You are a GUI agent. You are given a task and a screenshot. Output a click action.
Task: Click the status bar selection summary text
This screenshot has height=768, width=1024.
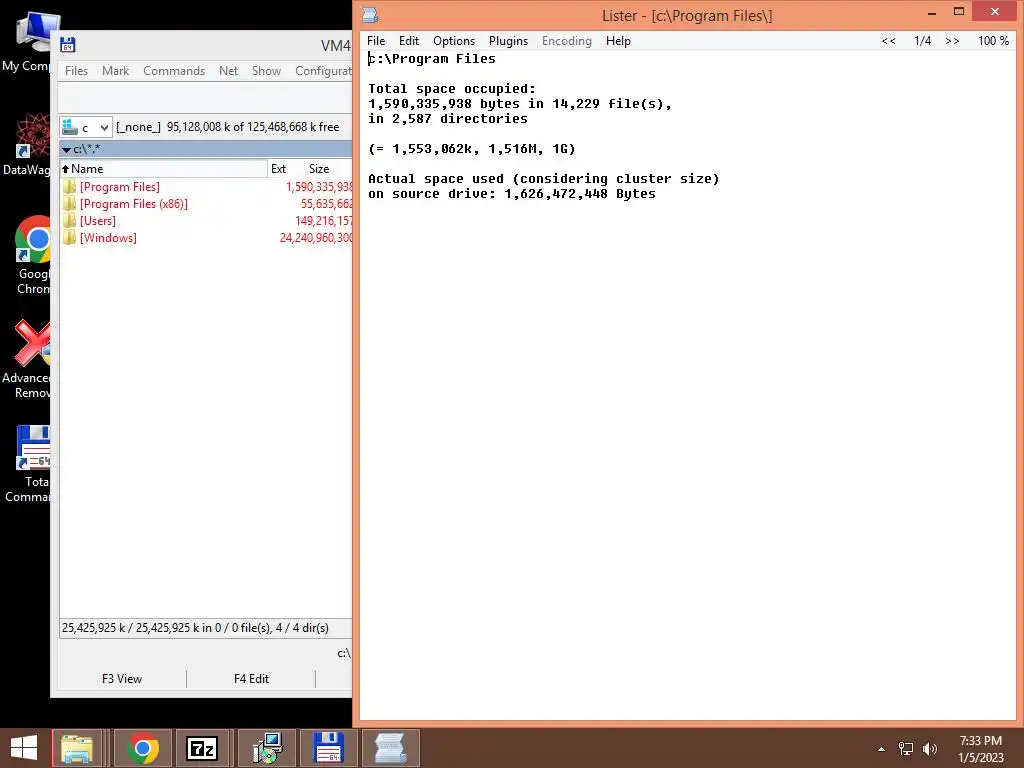tap(195, 628)
